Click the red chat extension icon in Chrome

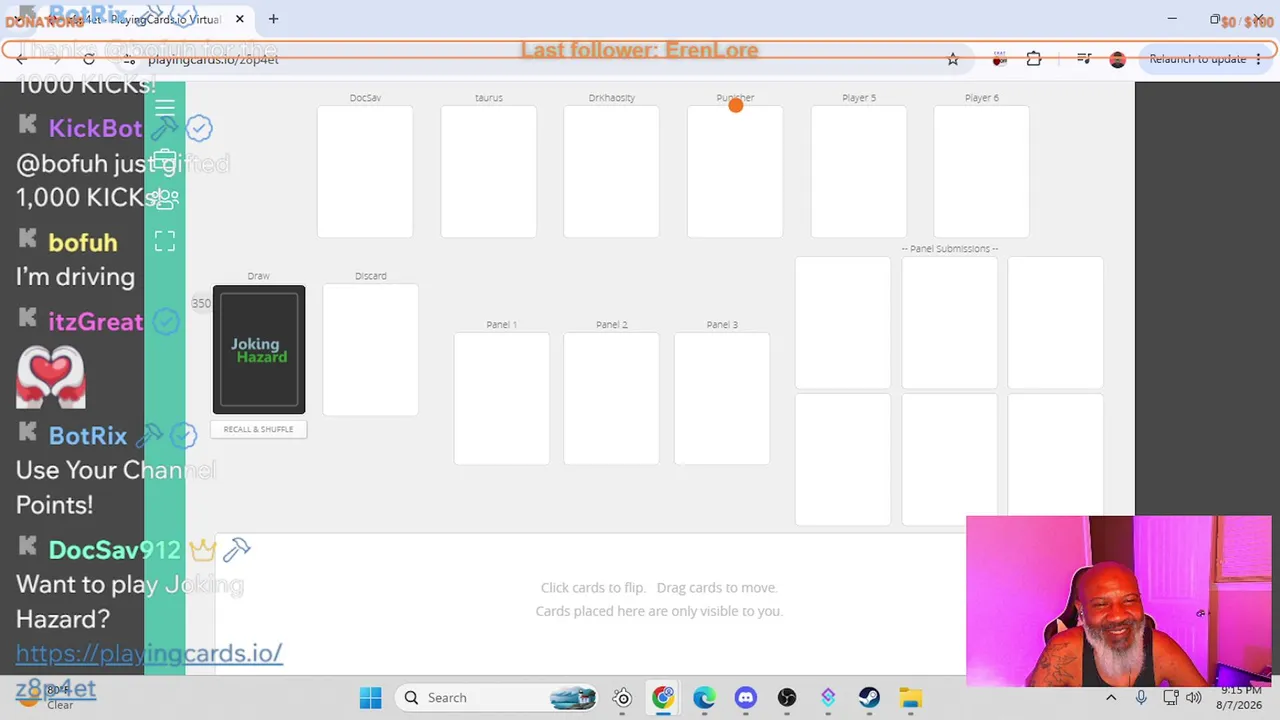pos(999,59)
